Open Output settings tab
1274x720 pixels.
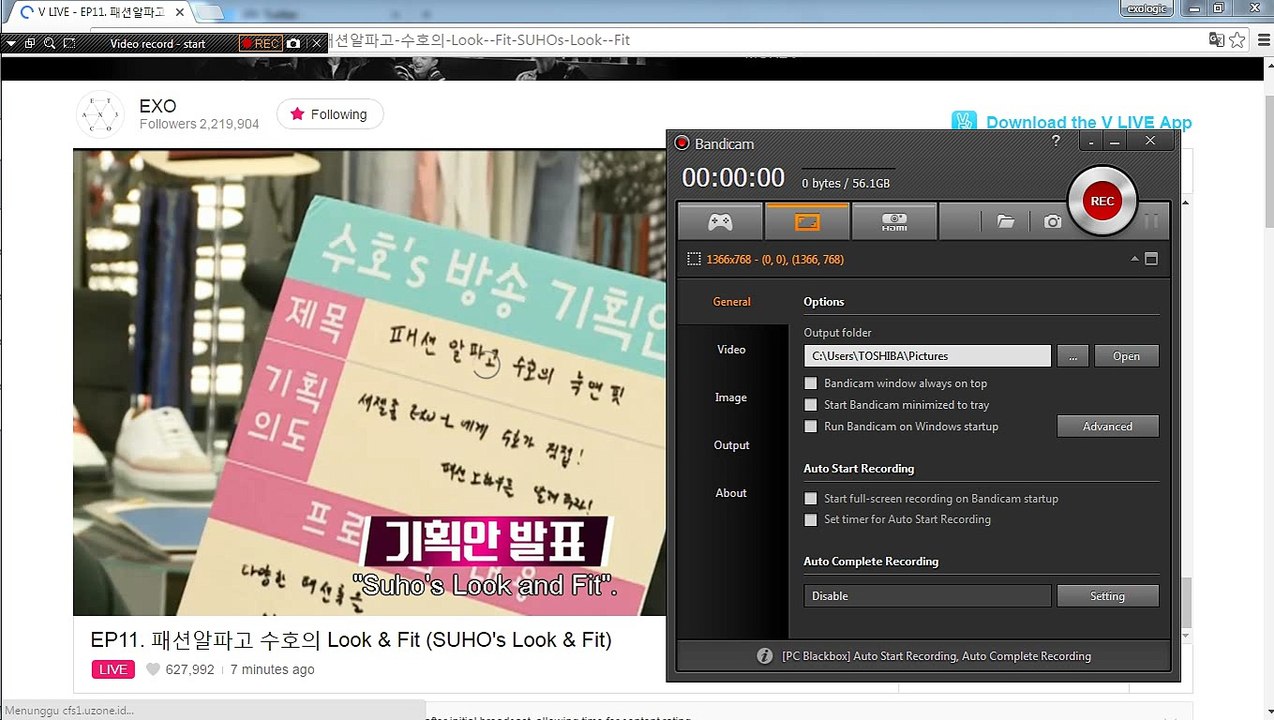pyautogui.click(x=732, y=445)
